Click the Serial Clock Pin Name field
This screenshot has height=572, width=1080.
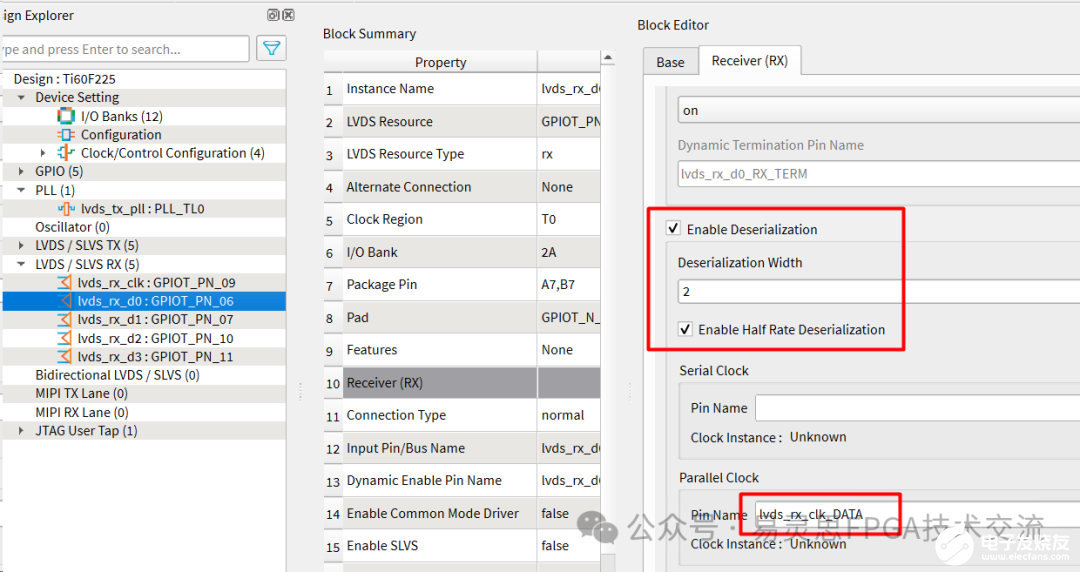coord(915,408)
